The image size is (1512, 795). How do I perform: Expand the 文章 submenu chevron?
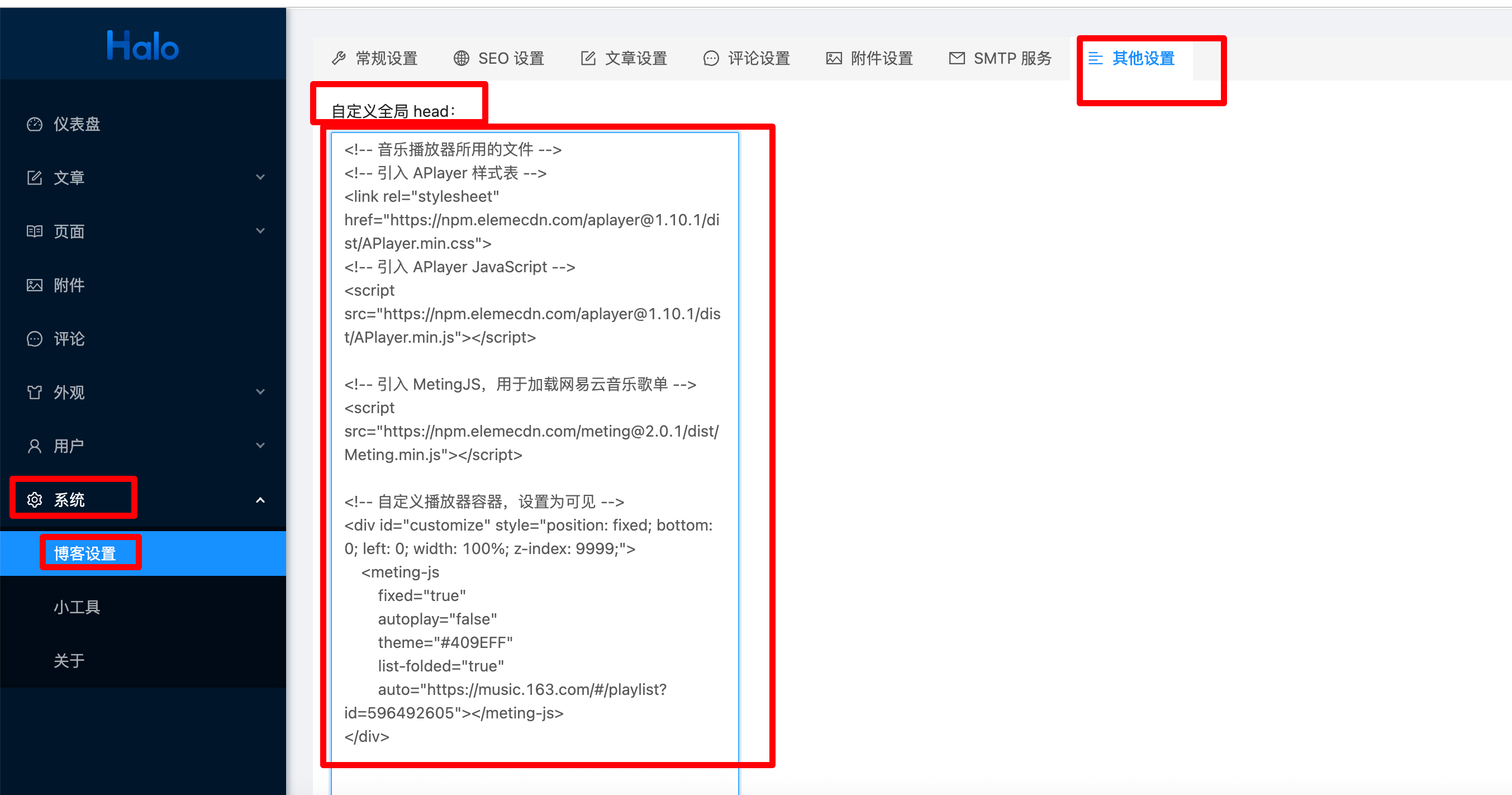(x=260, y=177)
